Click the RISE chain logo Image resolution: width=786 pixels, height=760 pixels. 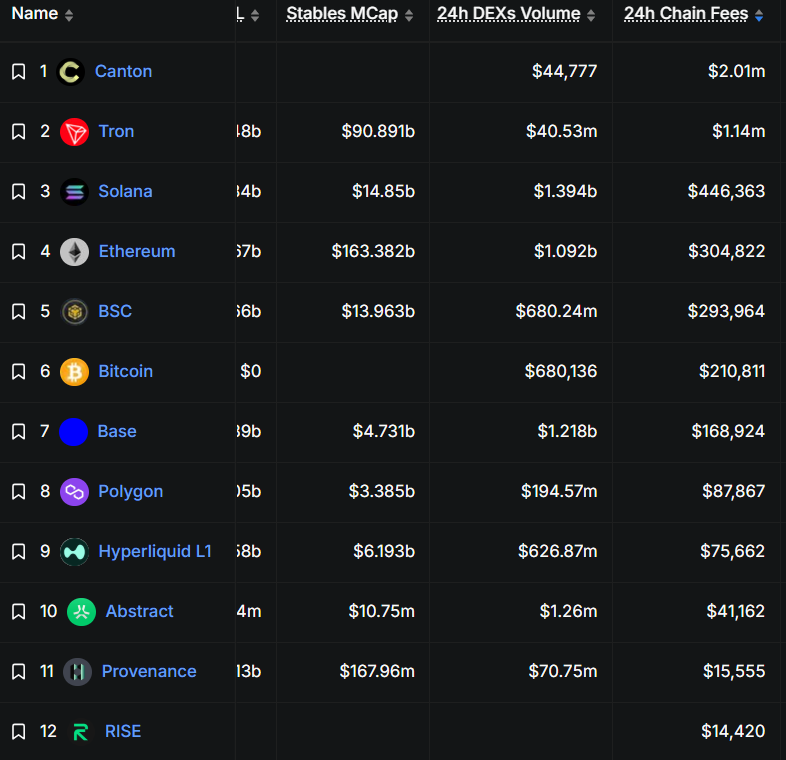point(81,732)
